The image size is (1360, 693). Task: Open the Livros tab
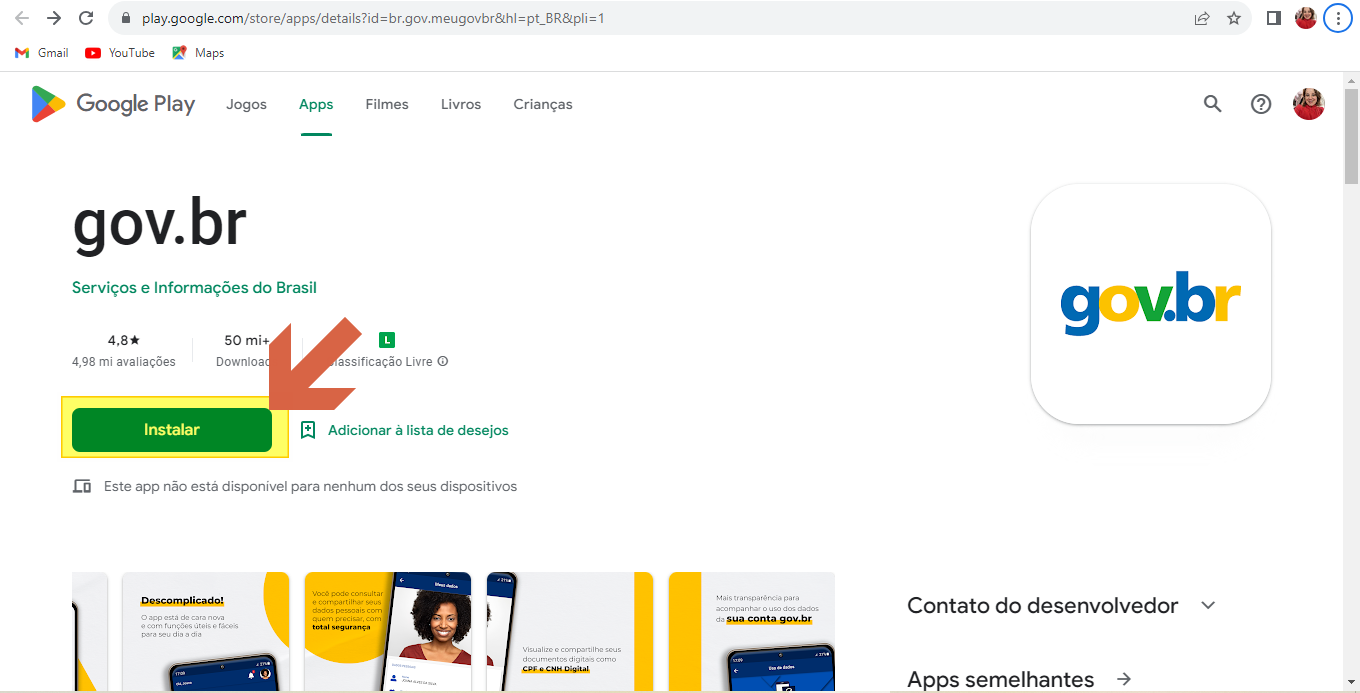[461, 104]
